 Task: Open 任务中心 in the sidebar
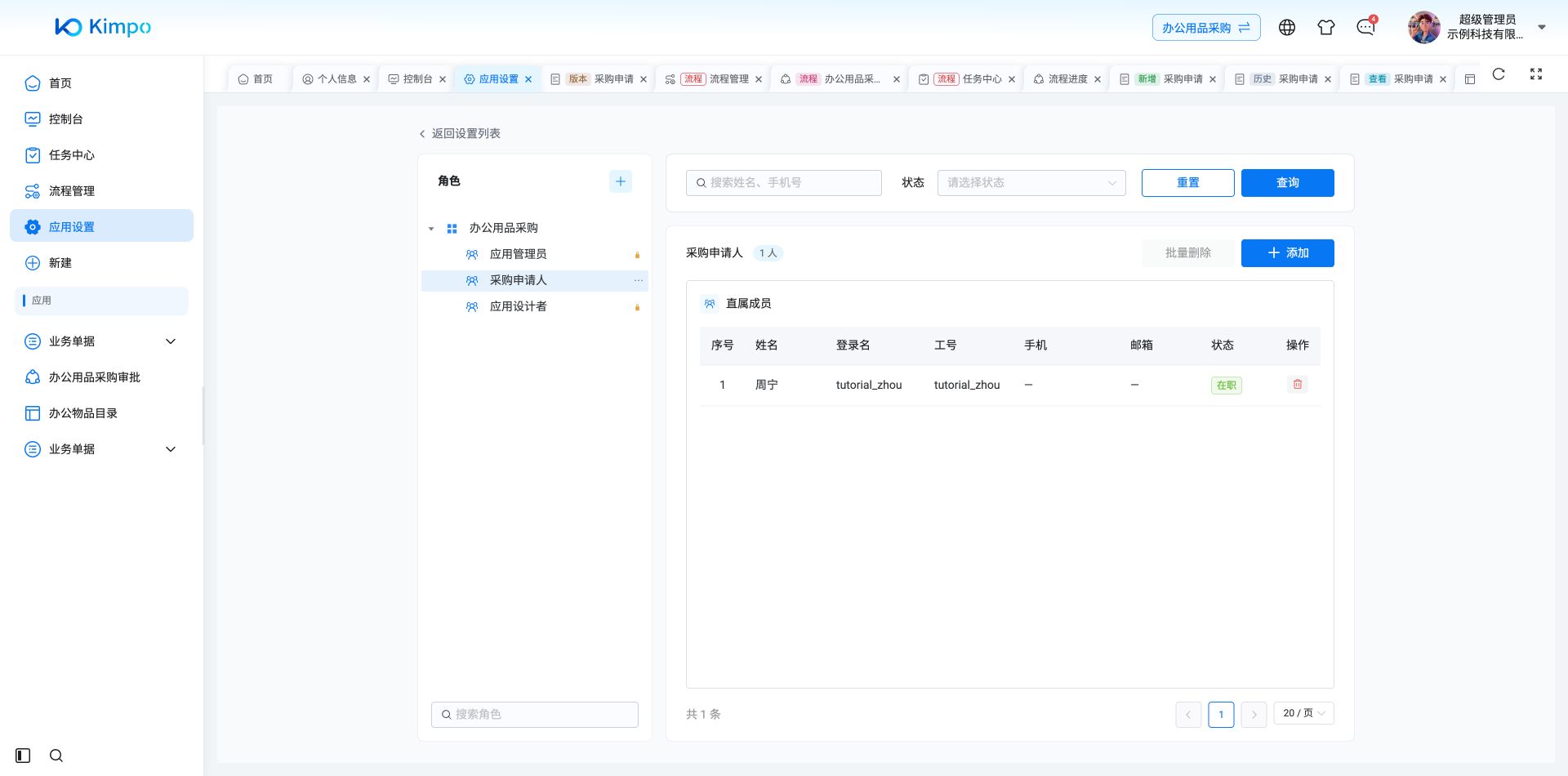101,155
